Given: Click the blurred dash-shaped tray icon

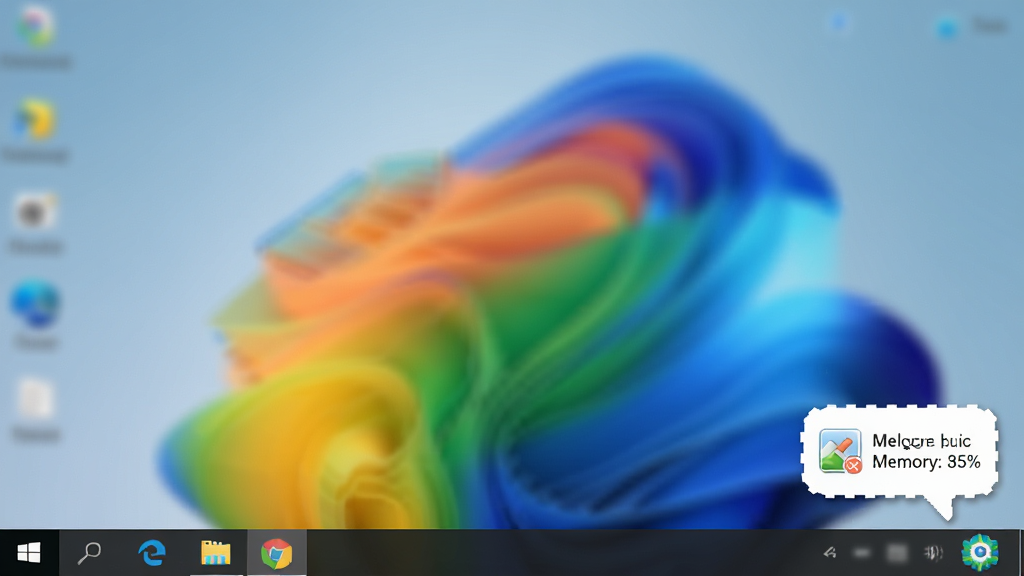Looking at the screenshot, I should [862, 553].
